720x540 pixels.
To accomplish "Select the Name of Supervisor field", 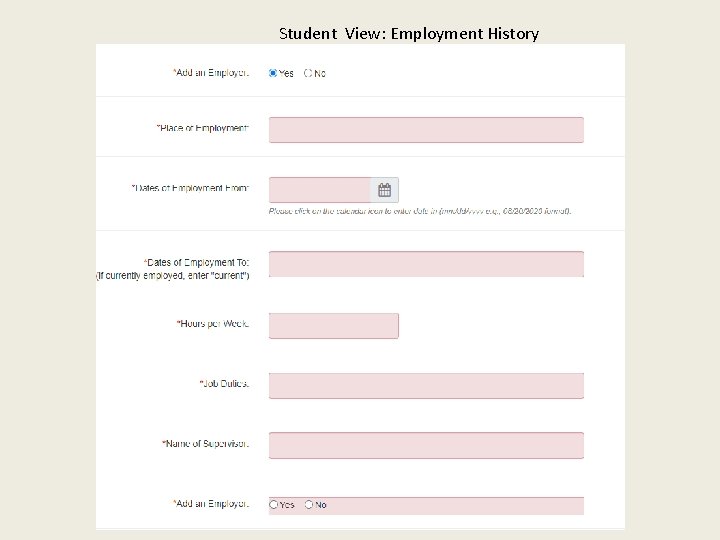I will coord(426,445).
